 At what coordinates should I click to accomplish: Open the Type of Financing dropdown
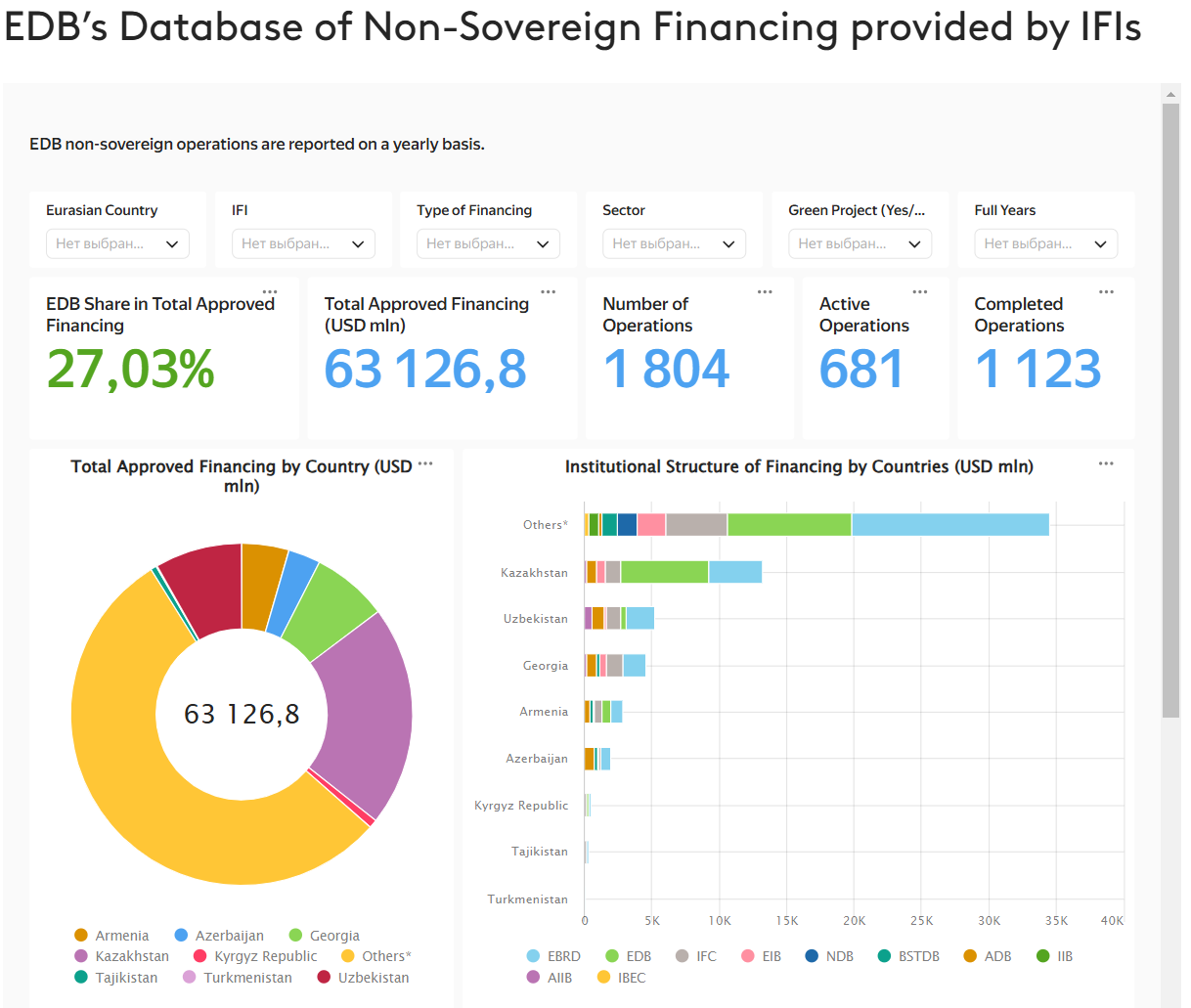click(x=488, y=244)
